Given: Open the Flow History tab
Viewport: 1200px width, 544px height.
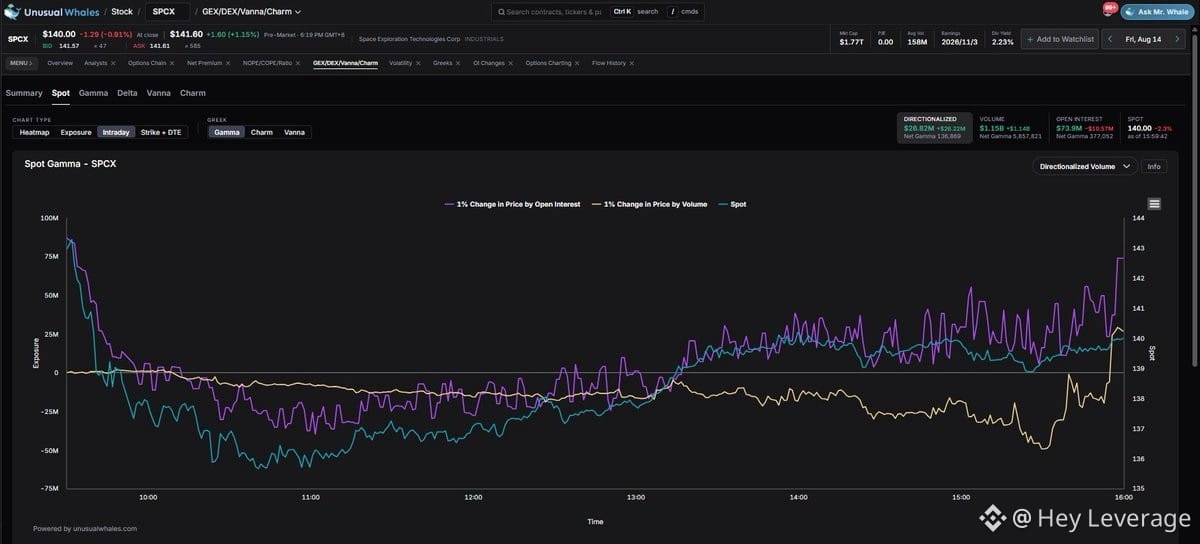Looking at the screenshot, I should pos(609,63).
